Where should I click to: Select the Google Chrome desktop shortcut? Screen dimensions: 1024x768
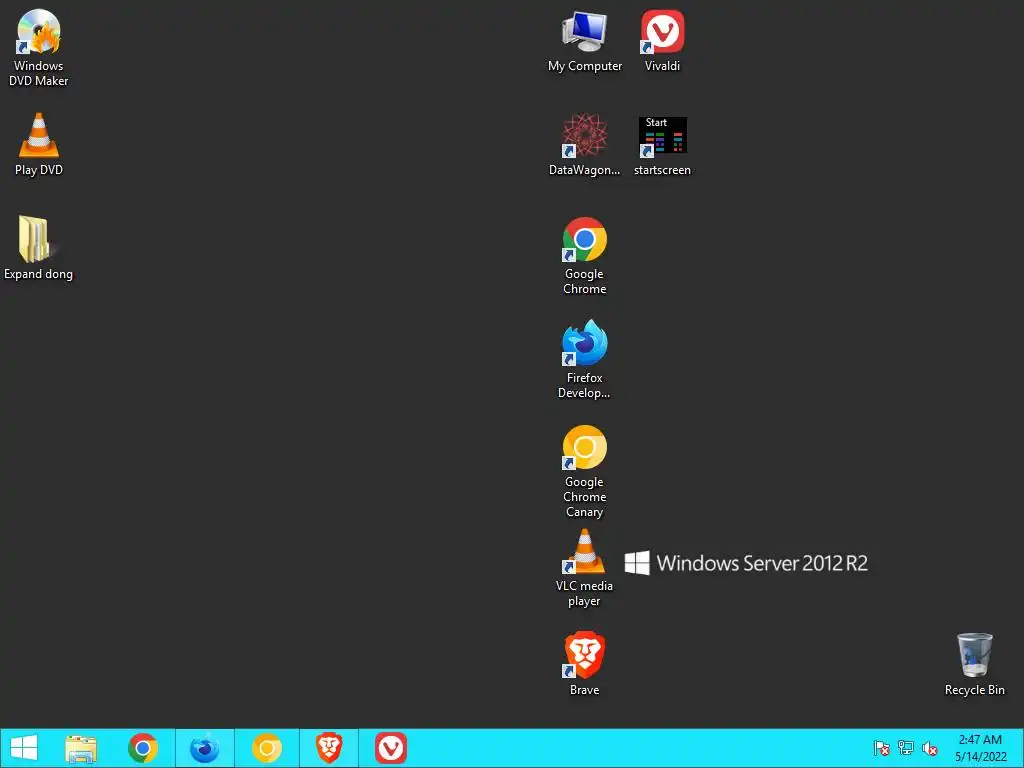(x=584, y=256)
